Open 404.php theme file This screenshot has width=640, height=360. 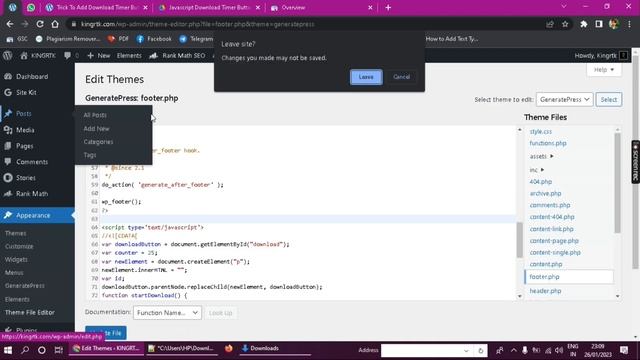pyautogui.click(x=540, y=182)
